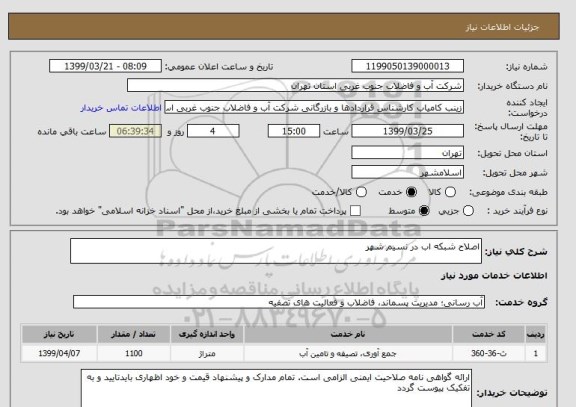Click the remaining time countdown 06:39:34

(135, 131)
